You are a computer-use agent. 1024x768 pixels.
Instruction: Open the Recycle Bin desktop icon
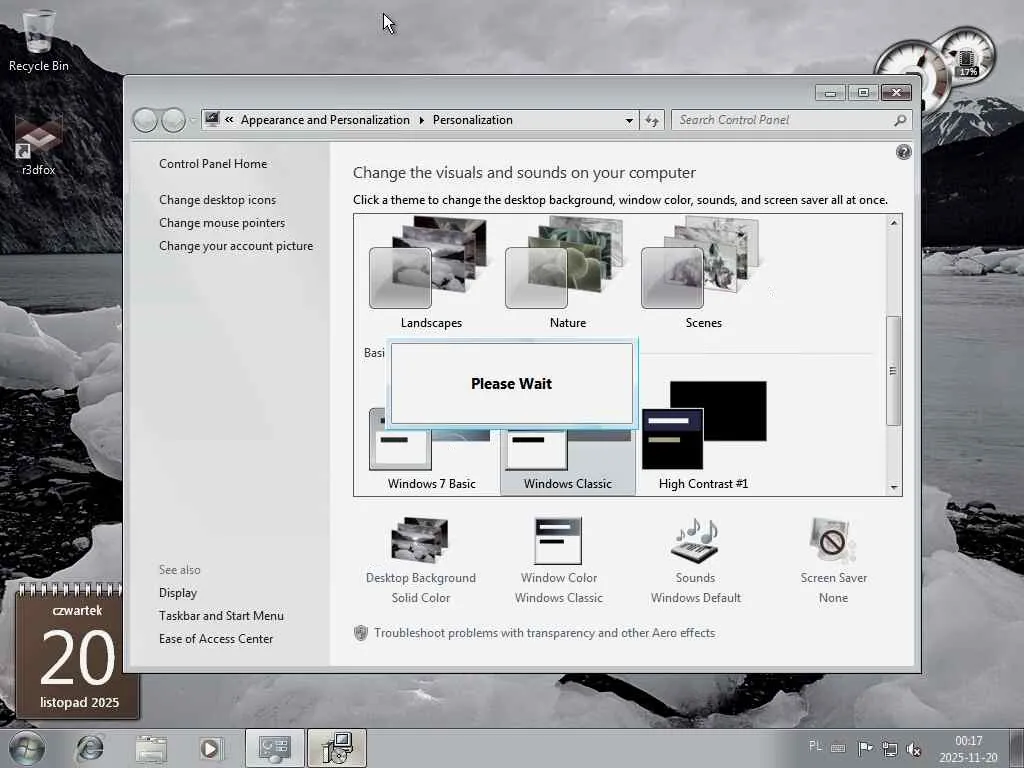pyautogui.click(x=38, y=40)
